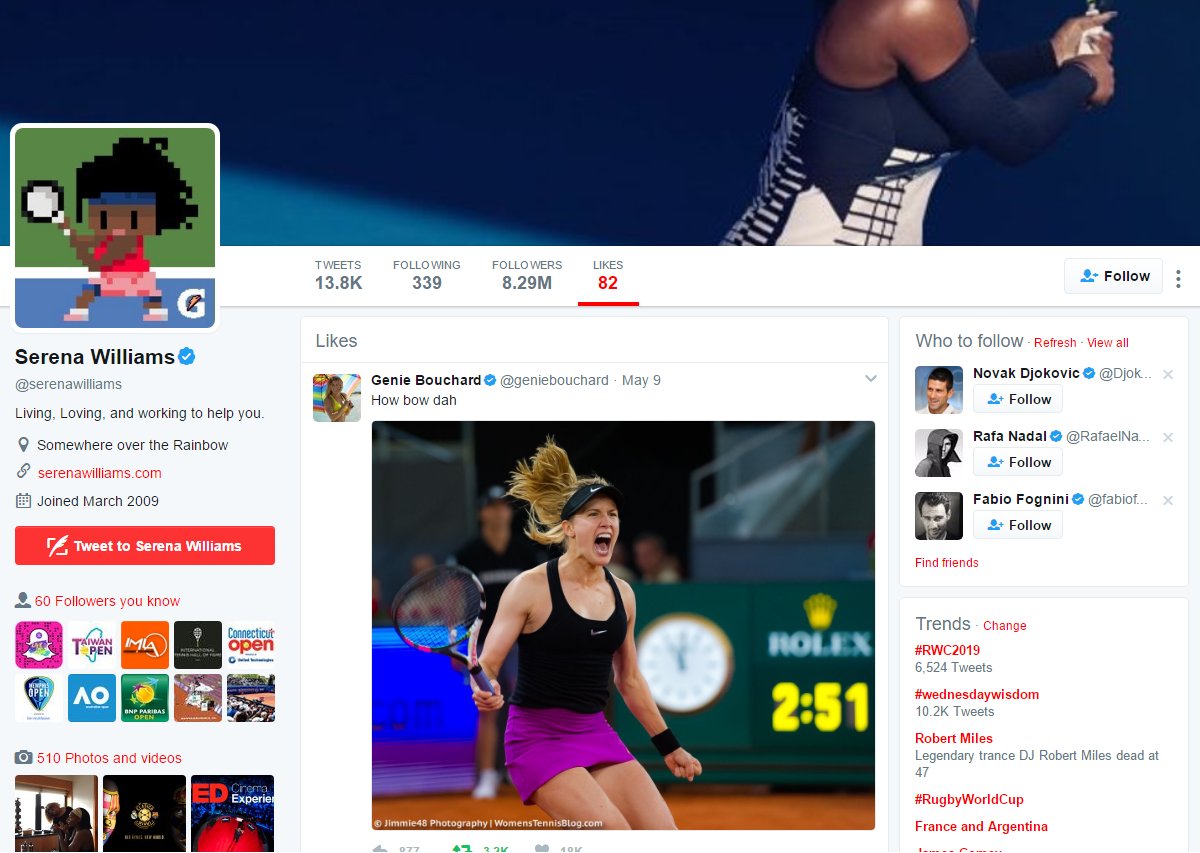Click the location pin icon

pyautogui.click(x=24, y=445)
